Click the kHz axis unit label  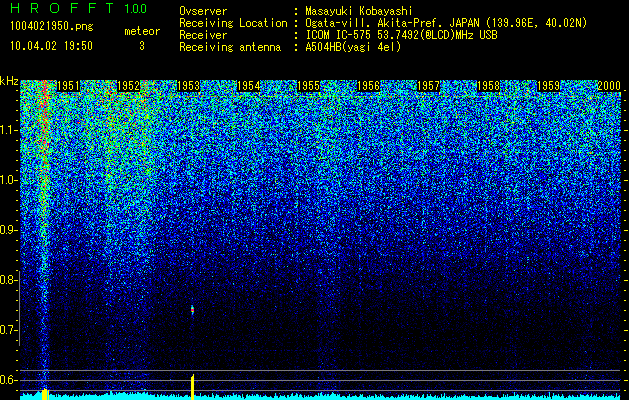[x=9, y=81]
